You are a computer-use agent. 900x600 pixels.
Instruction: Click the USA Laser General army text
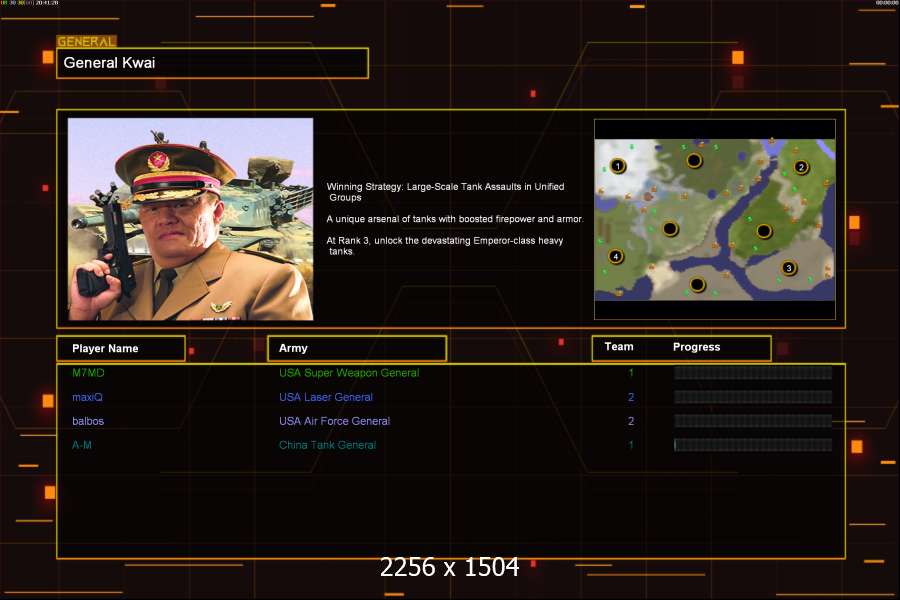pyautogui.click(x=325, y=397)
